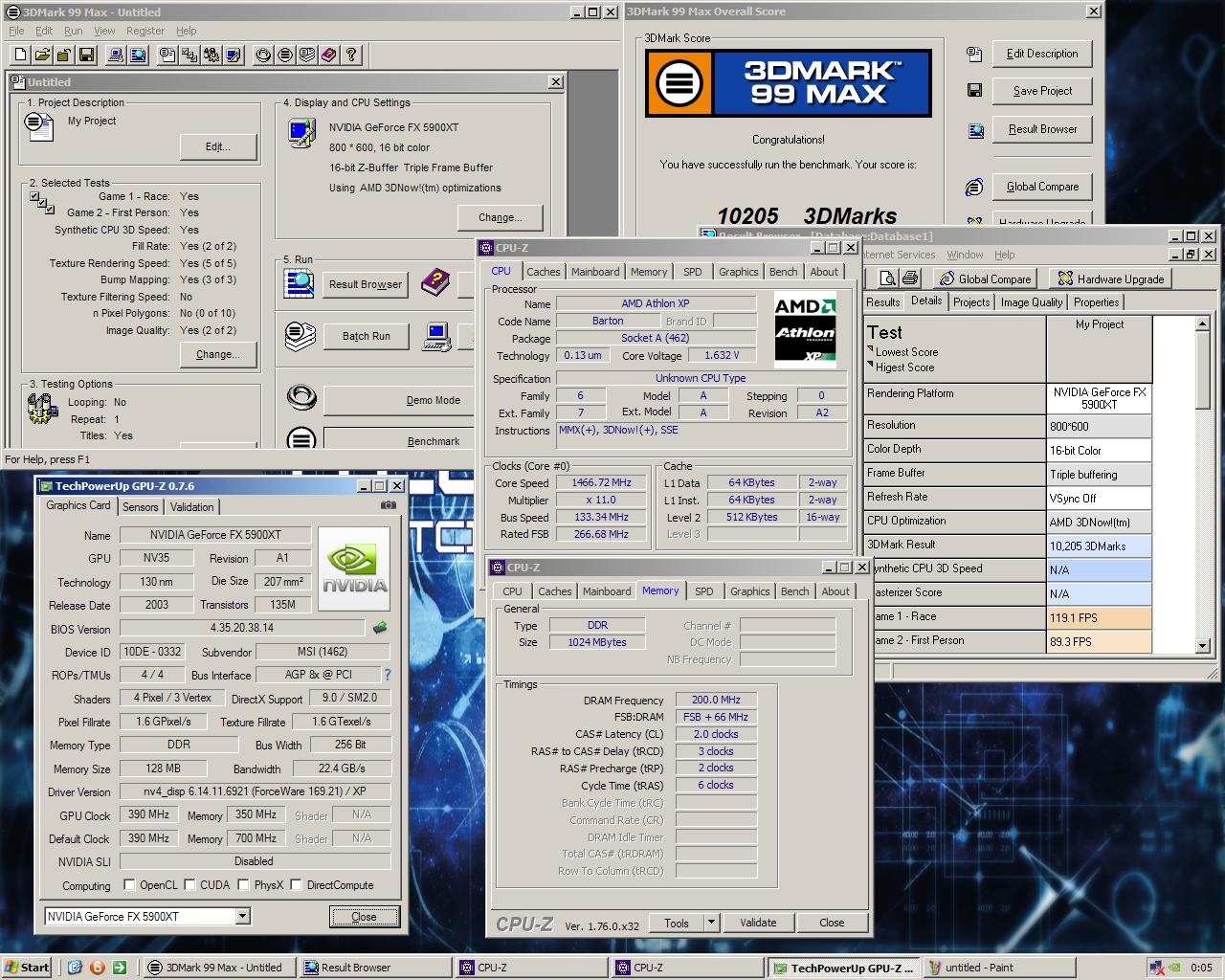Screen dimensions: 1225x980
Task: Click the Core Speed 1466.72 MHz value in CPU-Z
Action: click(601, 482)
